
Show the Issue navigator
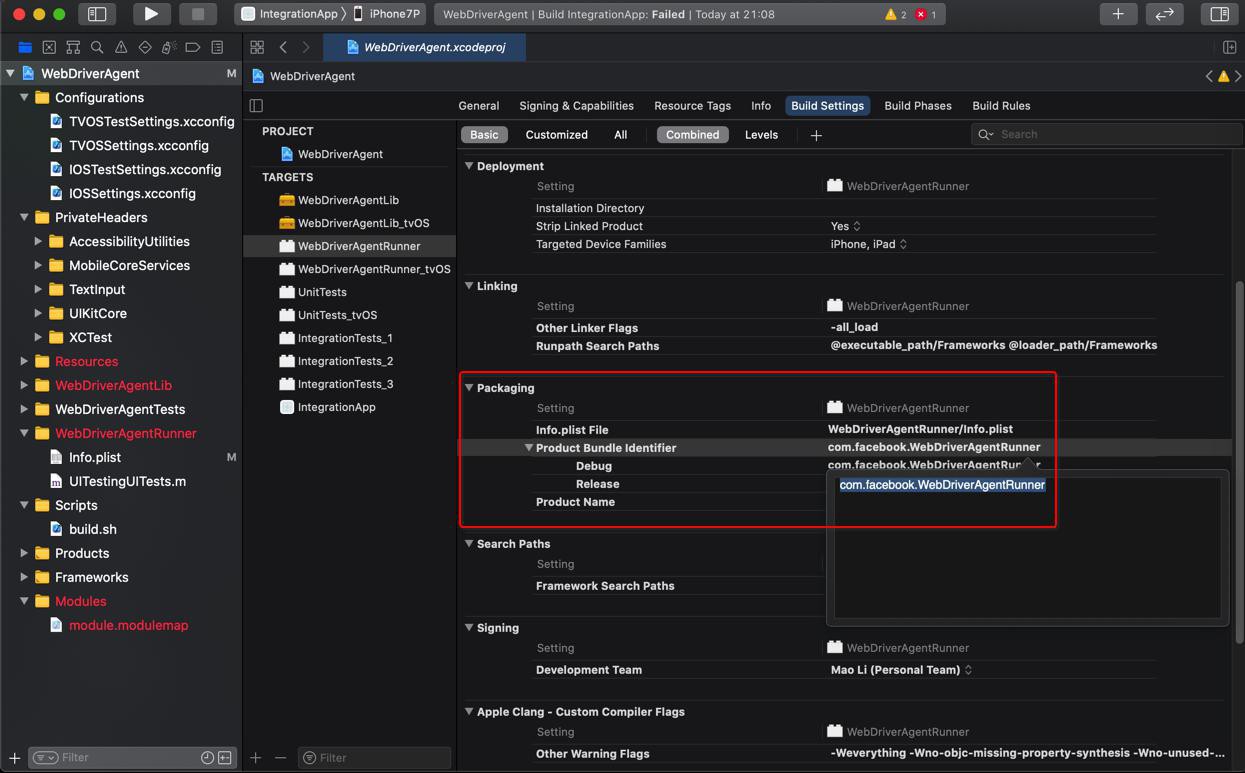121,47
